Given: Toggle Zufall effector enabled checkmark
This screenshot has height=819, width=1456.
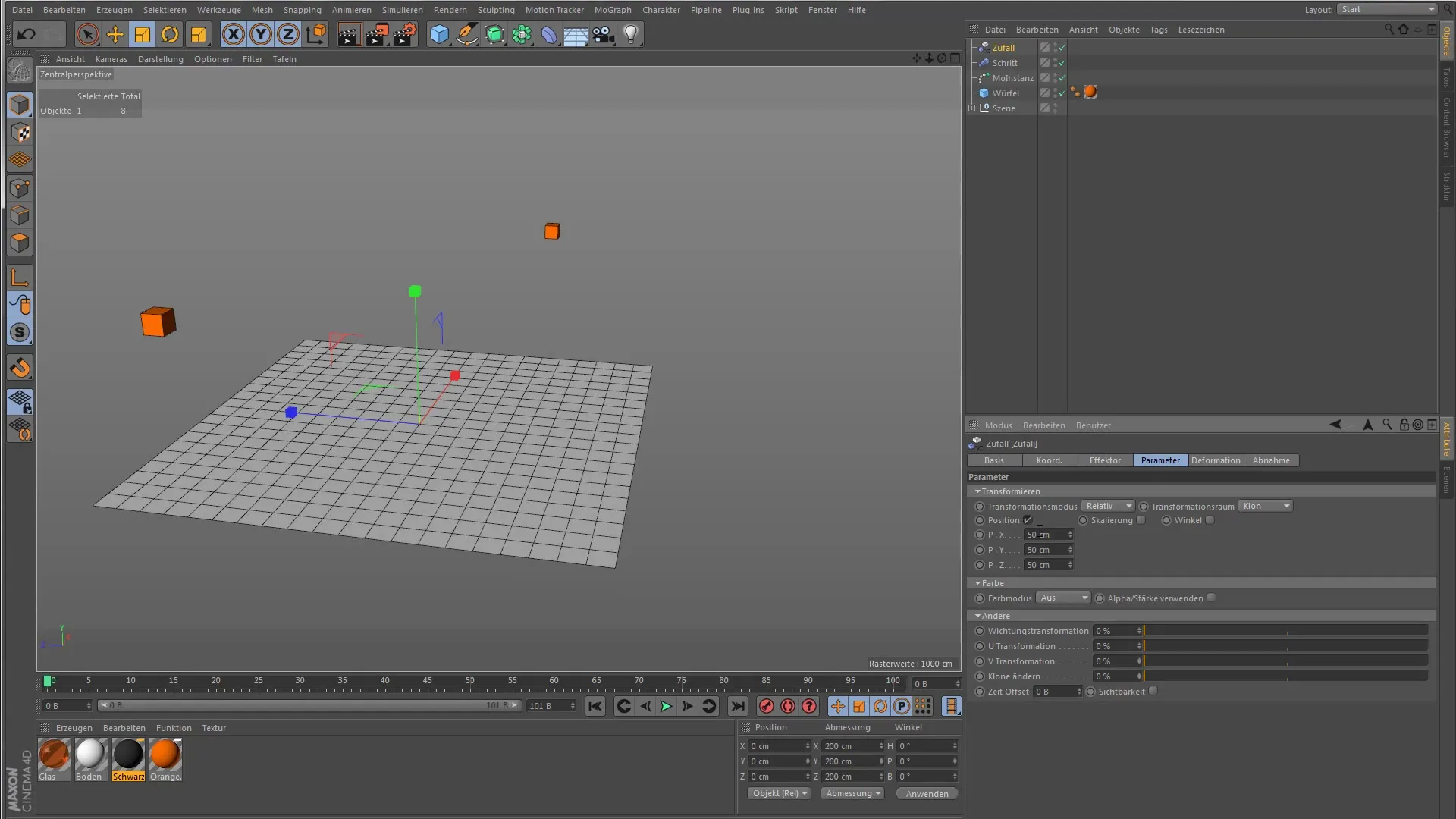Looking at the screenshot, I should pyautogui.click(x=1062, y=48).
